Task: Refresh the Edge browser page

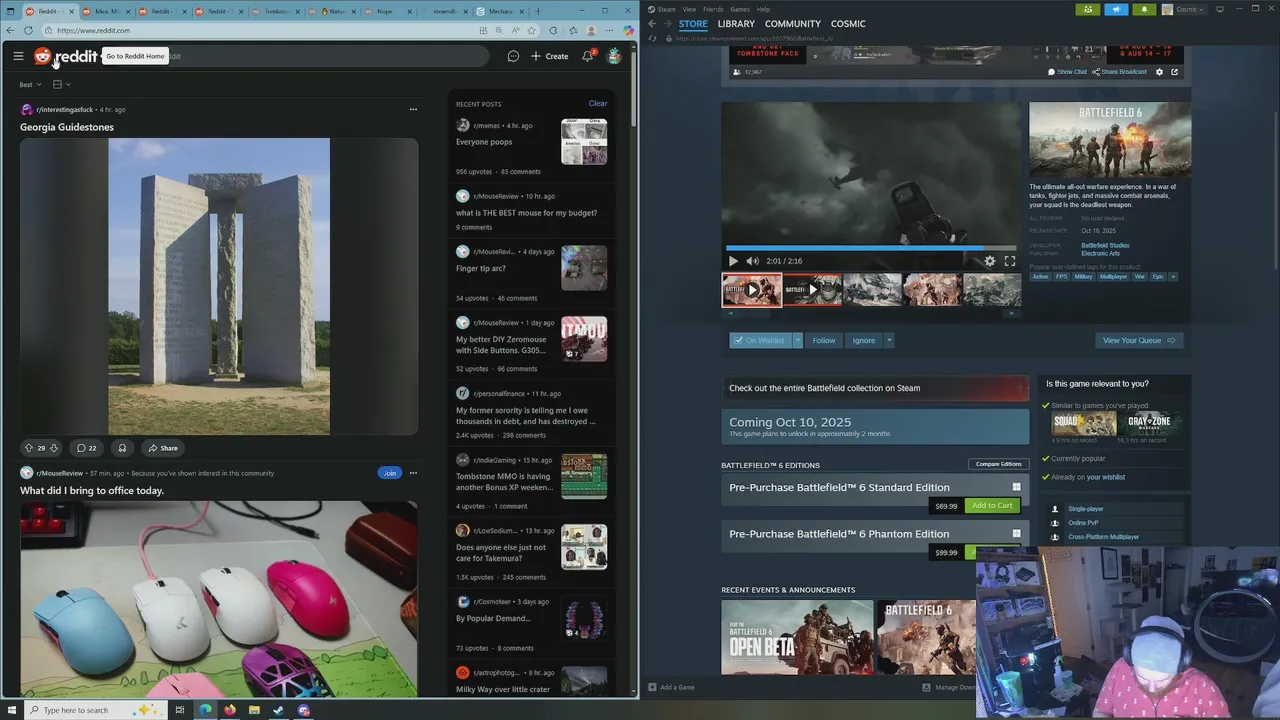Action: point(28,31)
